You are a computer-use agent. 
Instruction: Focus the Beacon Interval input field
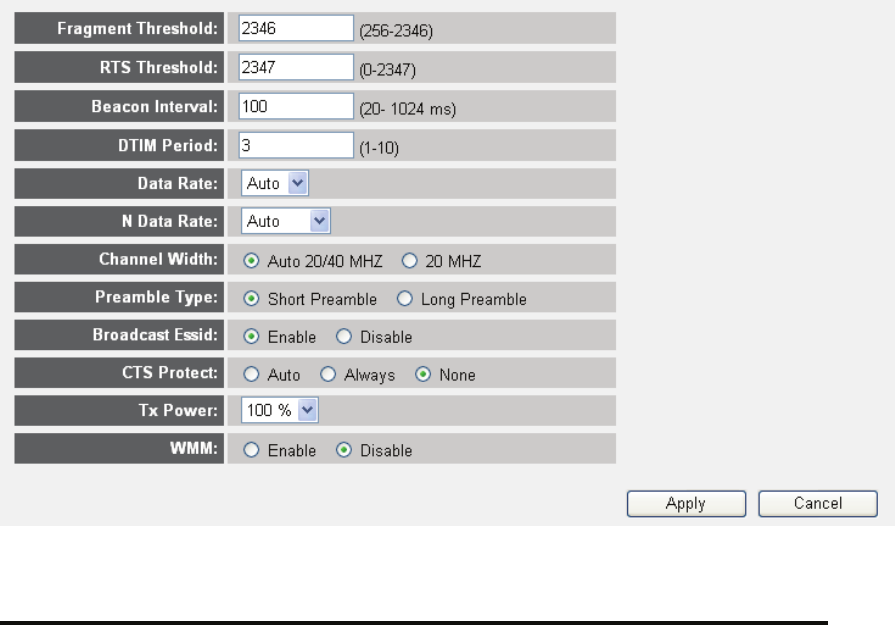pyautogui.click(x=296, y=105)
